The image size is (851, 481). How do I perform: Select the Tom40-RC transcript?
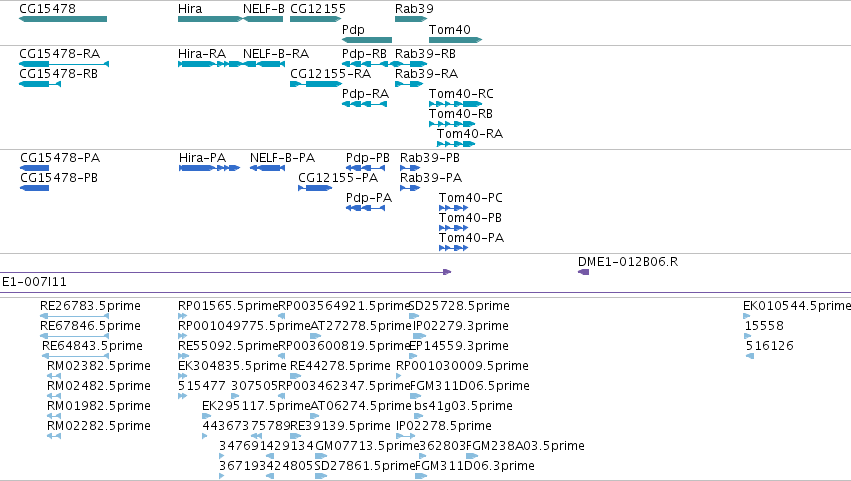pyautogui.click(x=455, y=104)
